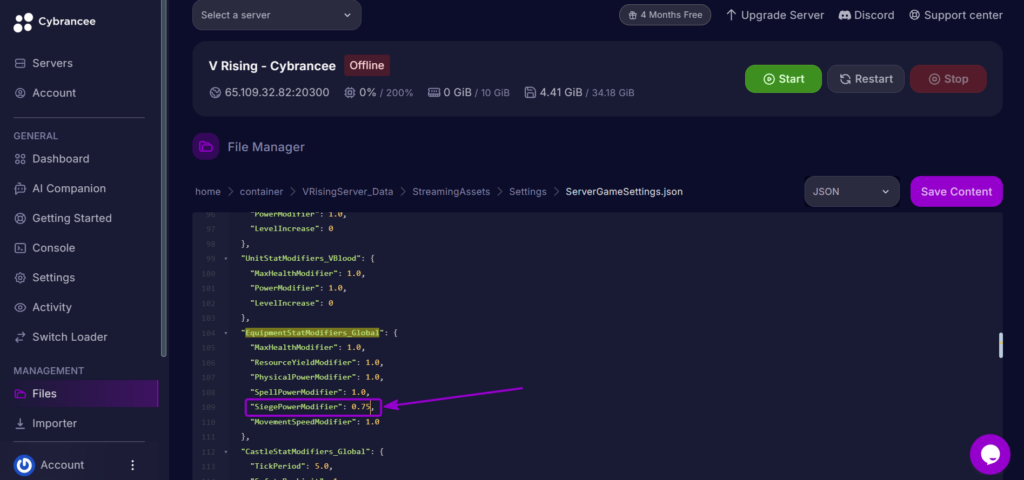Open the Console terminal icon
This screenshot has height=480, width=1024.
(20, 248)
